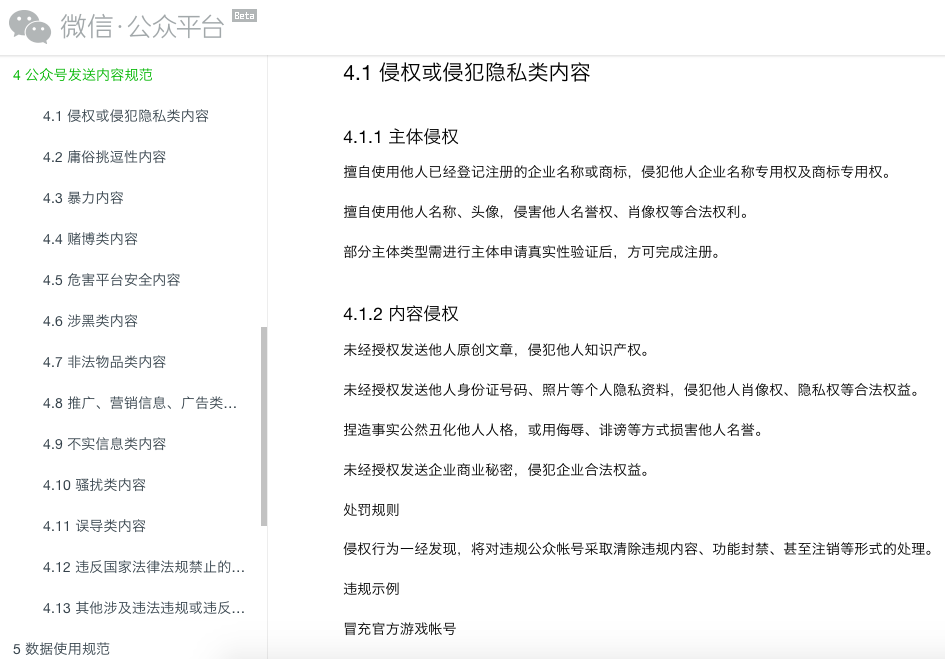Click the 违规示例 label

pos(371,589)
